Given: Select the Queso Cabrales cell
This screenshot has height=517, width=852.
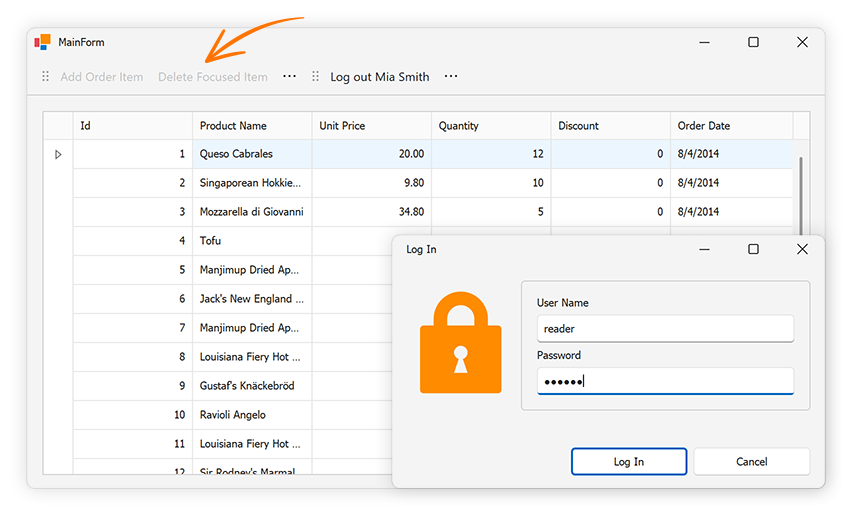Looking at the screenshot, I should [x=252, y=154].
